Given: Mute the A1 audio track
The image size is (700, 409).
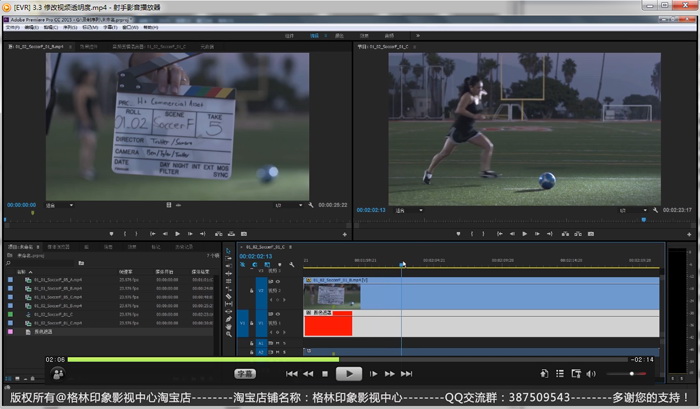Looking at the screenshot, I should tap(278, 343).
